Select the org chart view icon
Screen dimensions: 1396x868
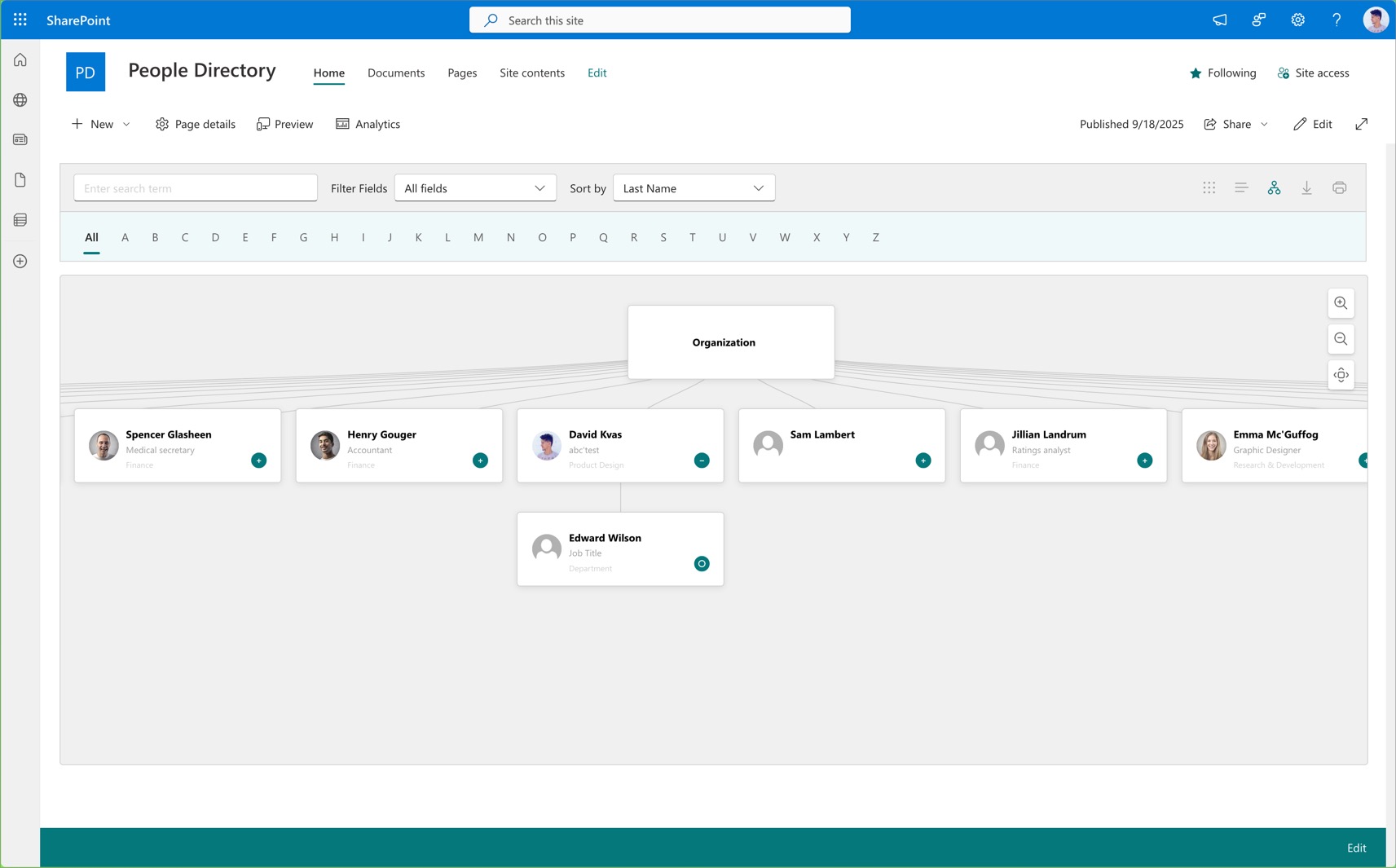pos(1274,188)
